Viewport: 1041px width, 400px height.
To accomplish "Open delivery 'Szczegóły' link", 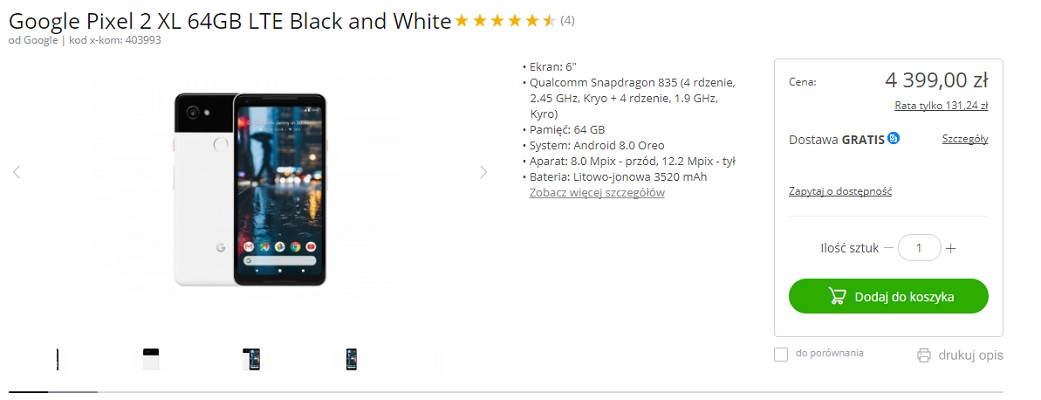I will [x=965, y=139].
